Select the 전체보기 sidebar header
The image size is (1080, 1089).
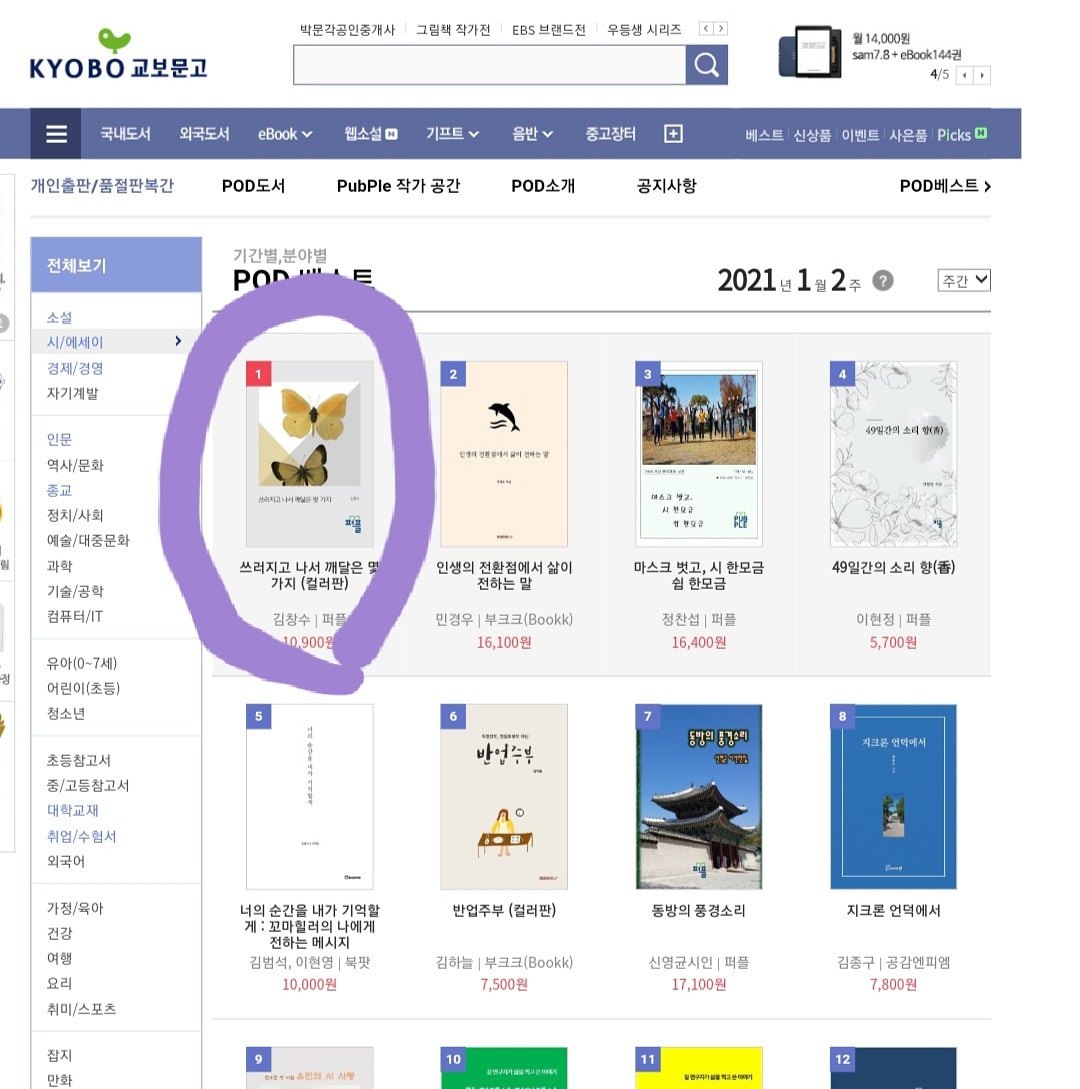point(116,265)
